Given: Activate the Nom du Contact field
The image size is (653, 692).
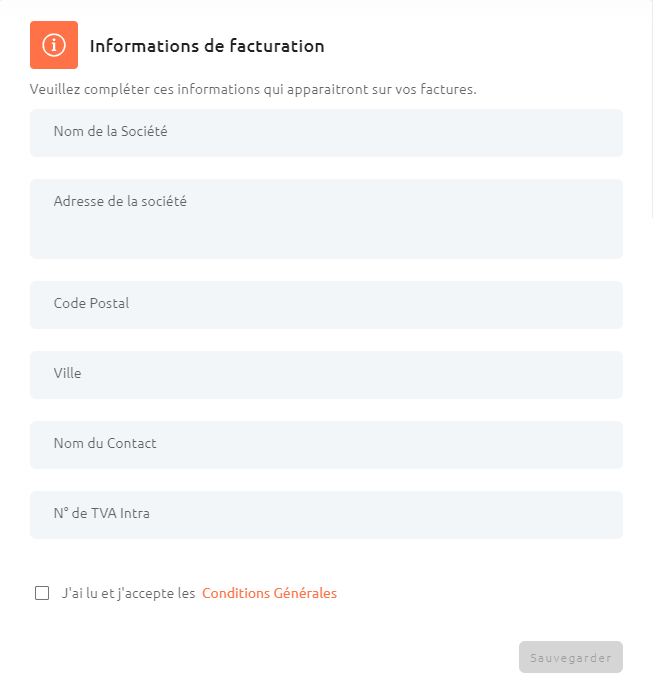Looking at the screenshot, I should coord(326,445).
